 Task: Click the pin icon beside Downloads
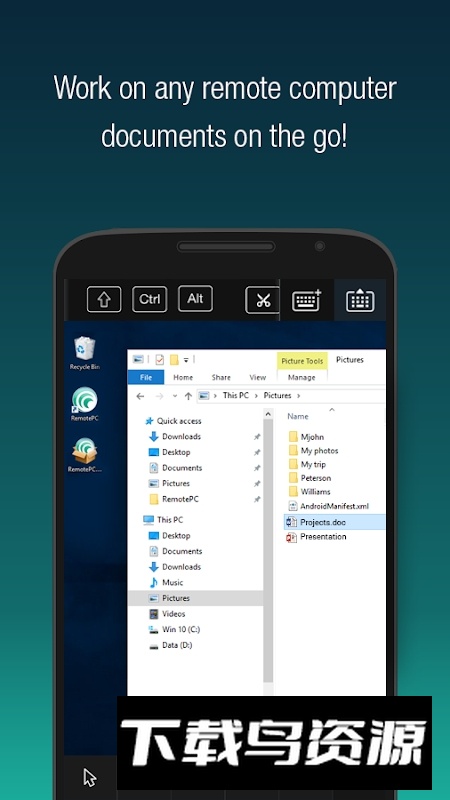(257, 437)
